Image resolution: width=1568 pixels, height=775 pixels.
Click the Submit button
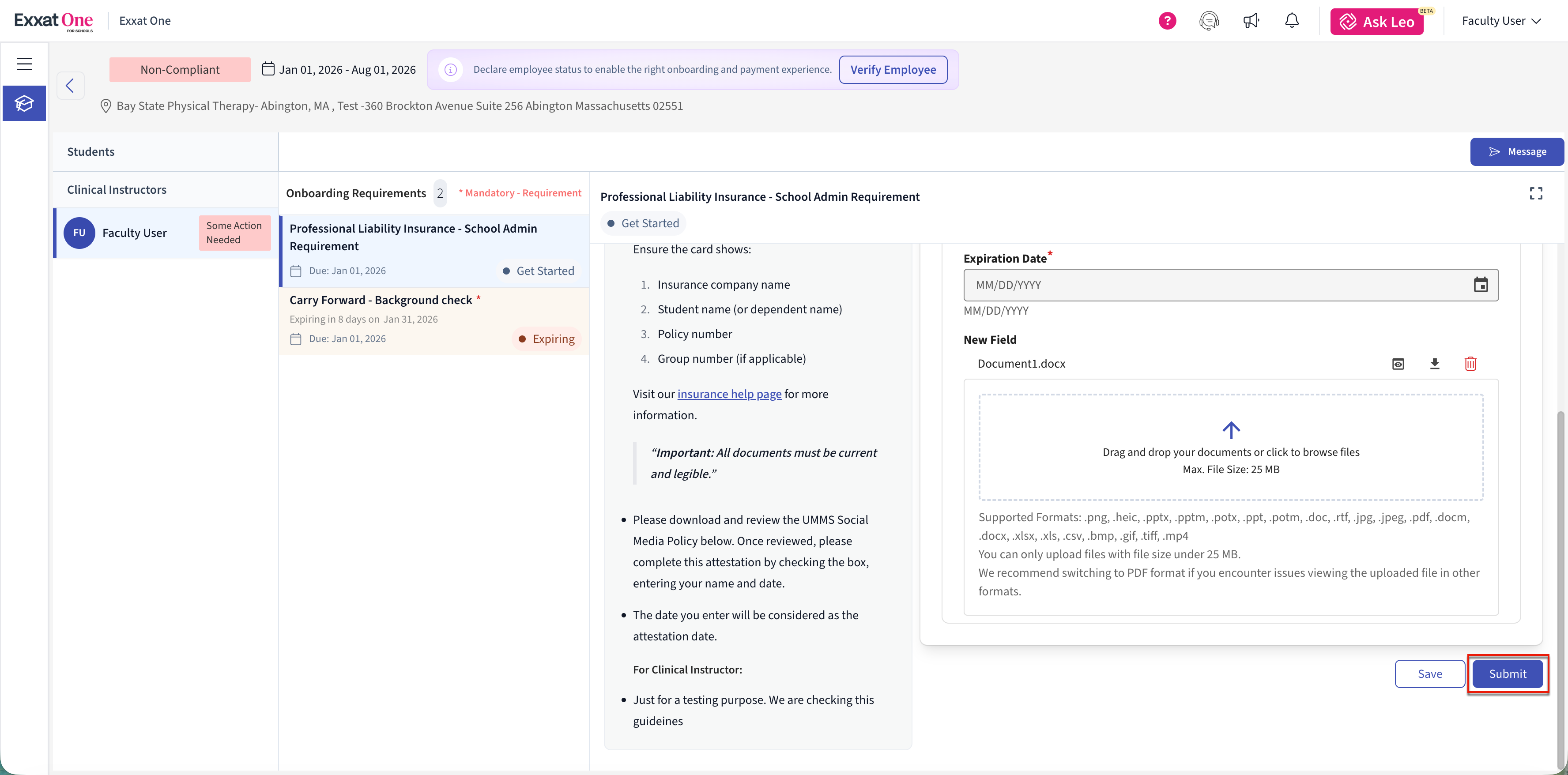[x=1507, y=674]
